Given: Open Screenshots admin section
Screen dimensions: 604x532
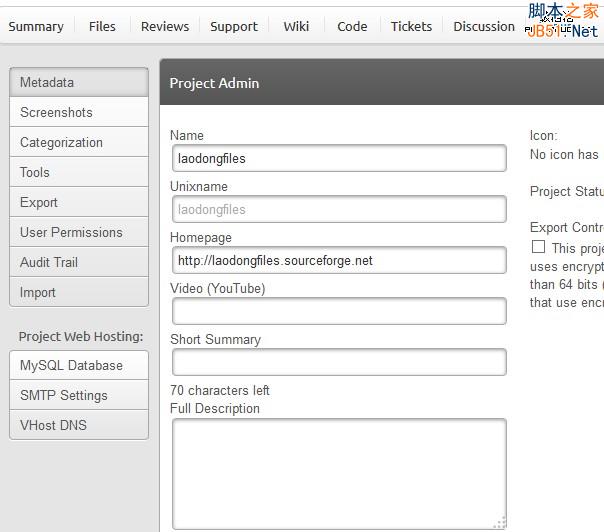Looking at the screenshot, I should pos(79,112).
